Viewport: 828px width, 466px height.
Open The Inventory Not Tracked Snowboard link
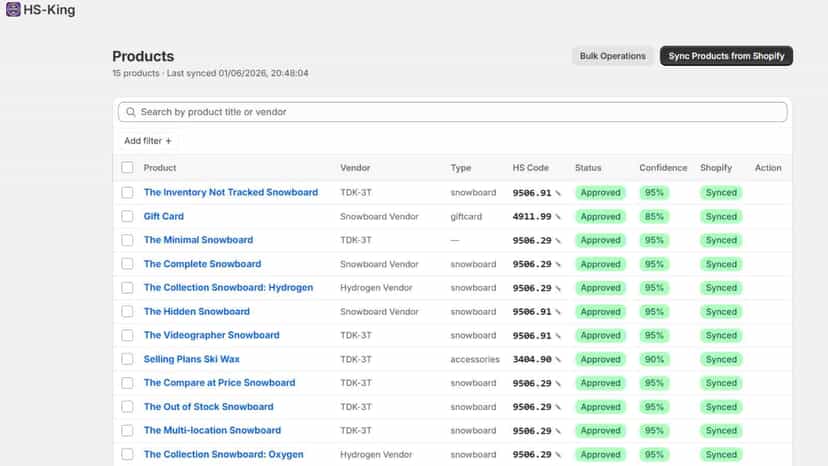231,192
